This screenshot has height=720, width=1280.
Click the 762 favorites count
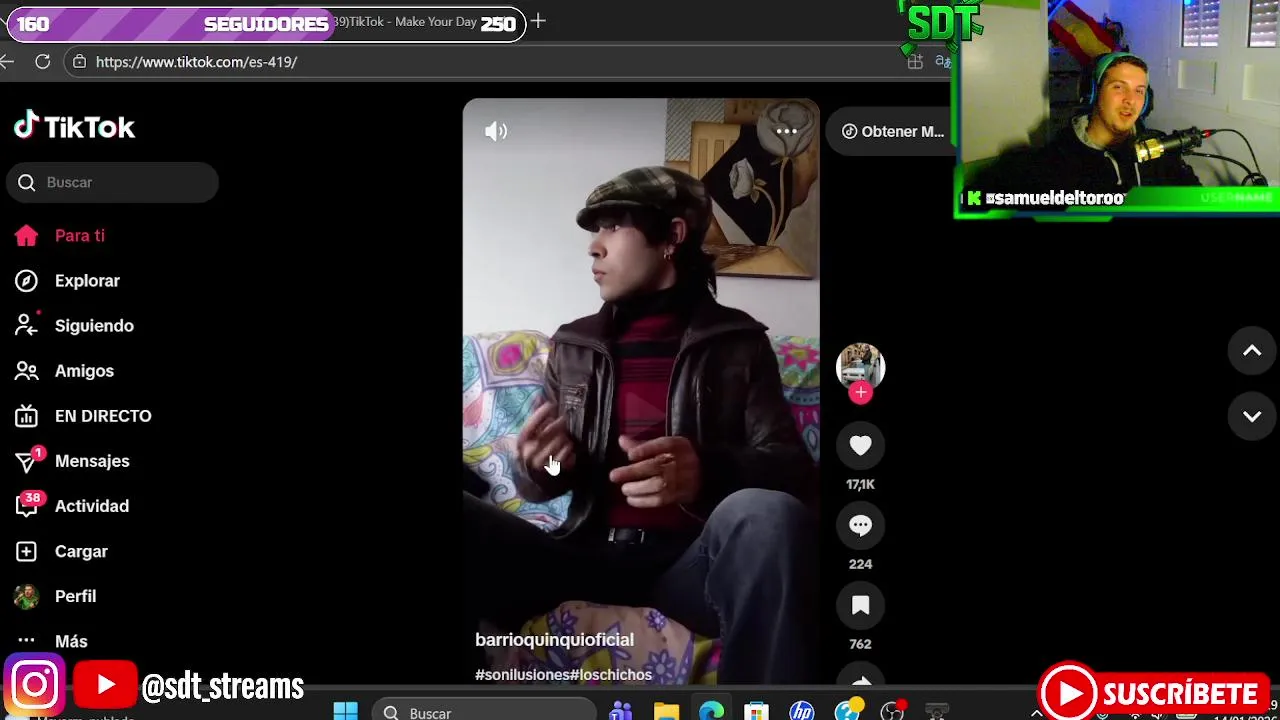coord(860,644)
